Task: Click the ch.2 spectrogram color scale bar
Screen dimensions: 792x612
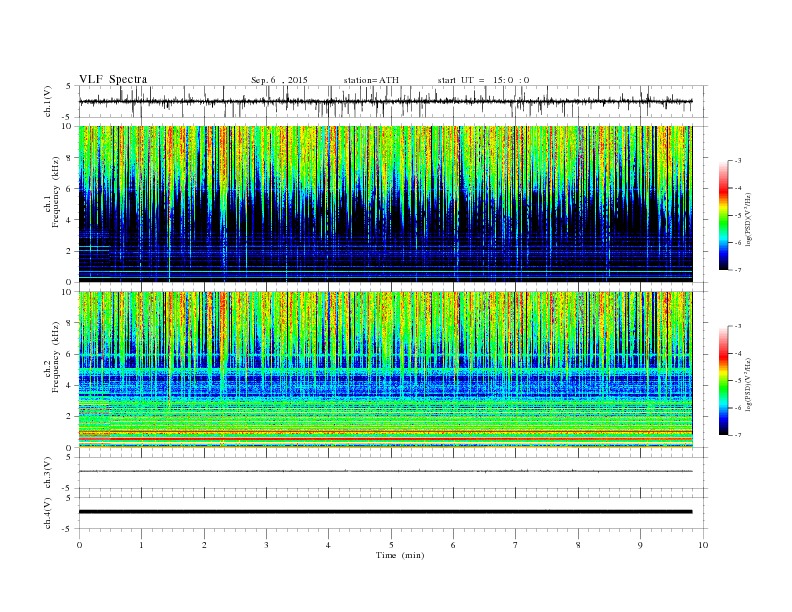Action: tap(723, 381)
